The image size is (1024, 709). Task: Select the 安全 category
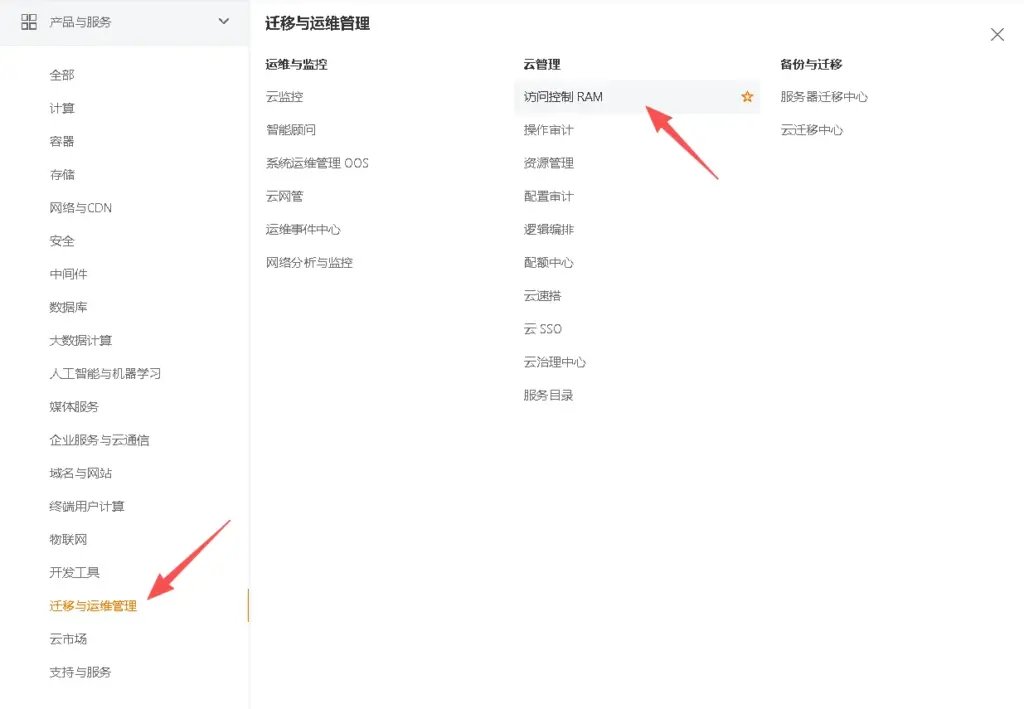click(x=61, y=240)
